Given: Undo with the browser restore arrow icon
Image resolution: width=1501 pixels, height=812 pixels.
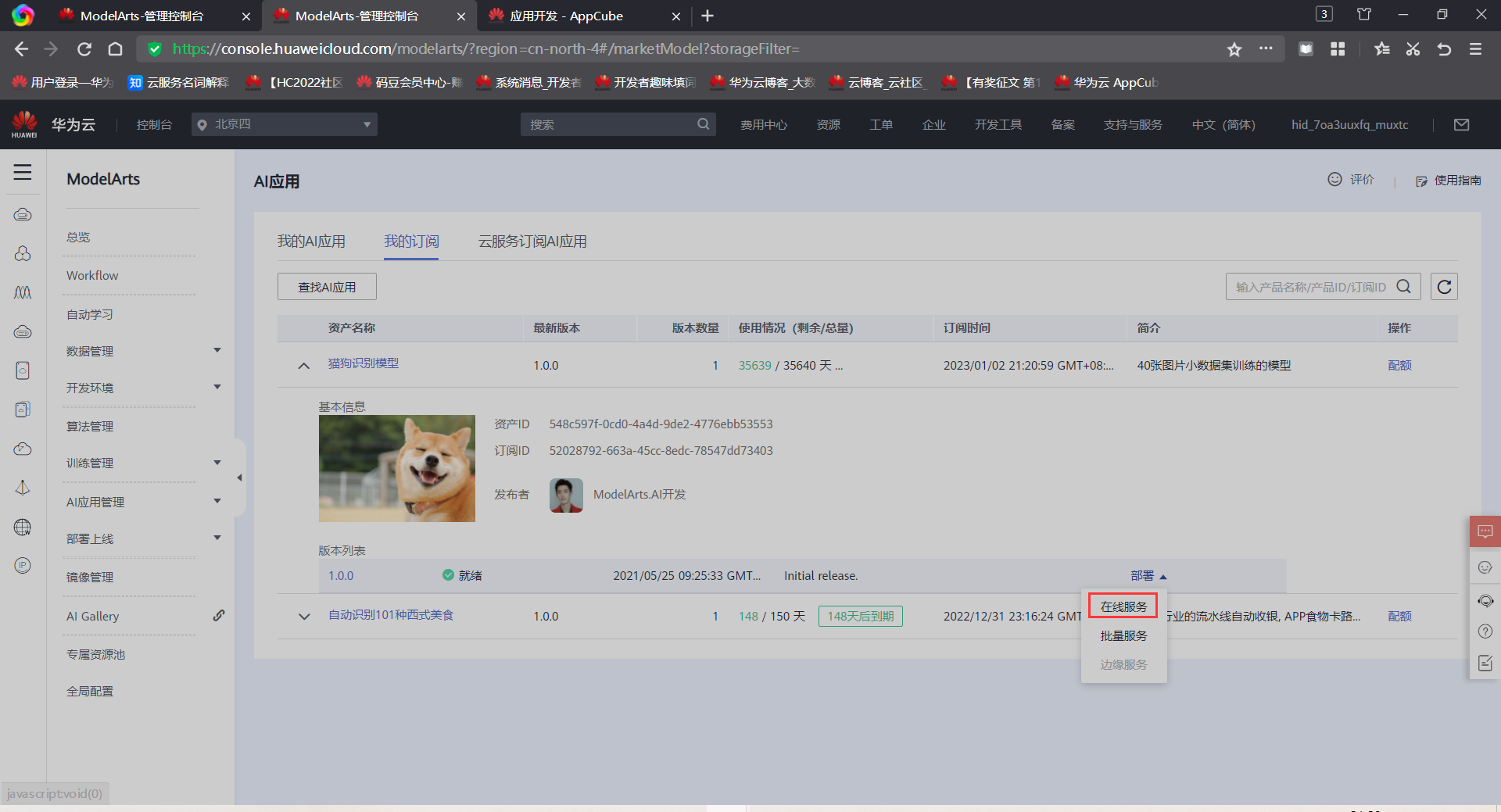Looking at the screenshot, I should (x=1444, y=49).
